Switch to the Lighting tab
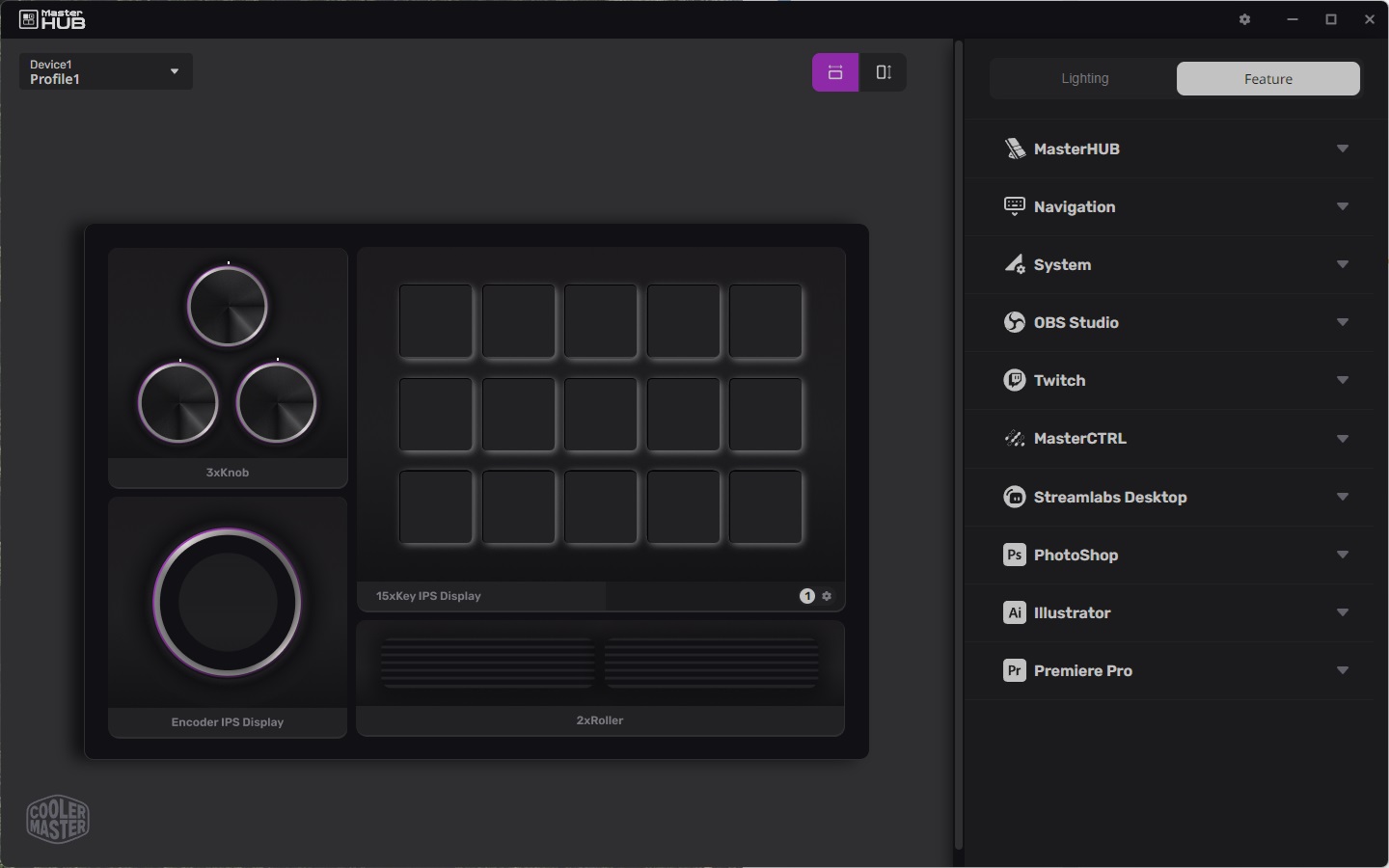The height and width of the screenshot is (868, 1389). pyautogui.click(x=1084, y=78)
